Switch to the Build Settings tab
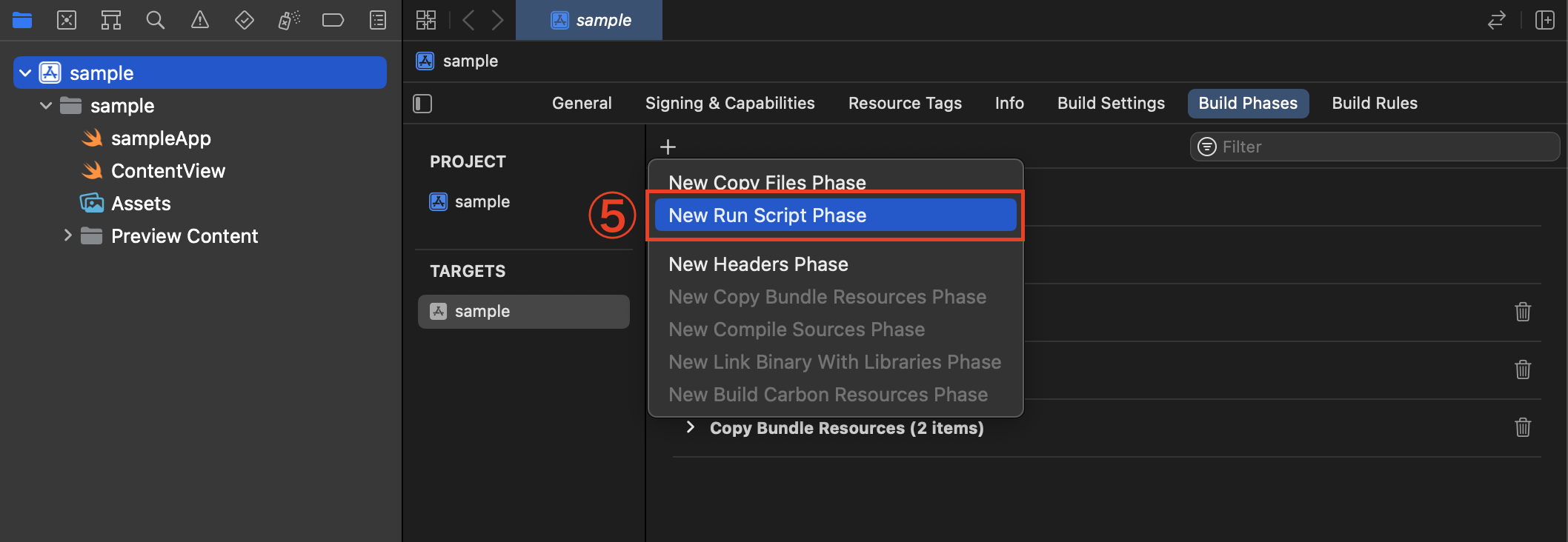1568x542 pixels. [1111, 104]
